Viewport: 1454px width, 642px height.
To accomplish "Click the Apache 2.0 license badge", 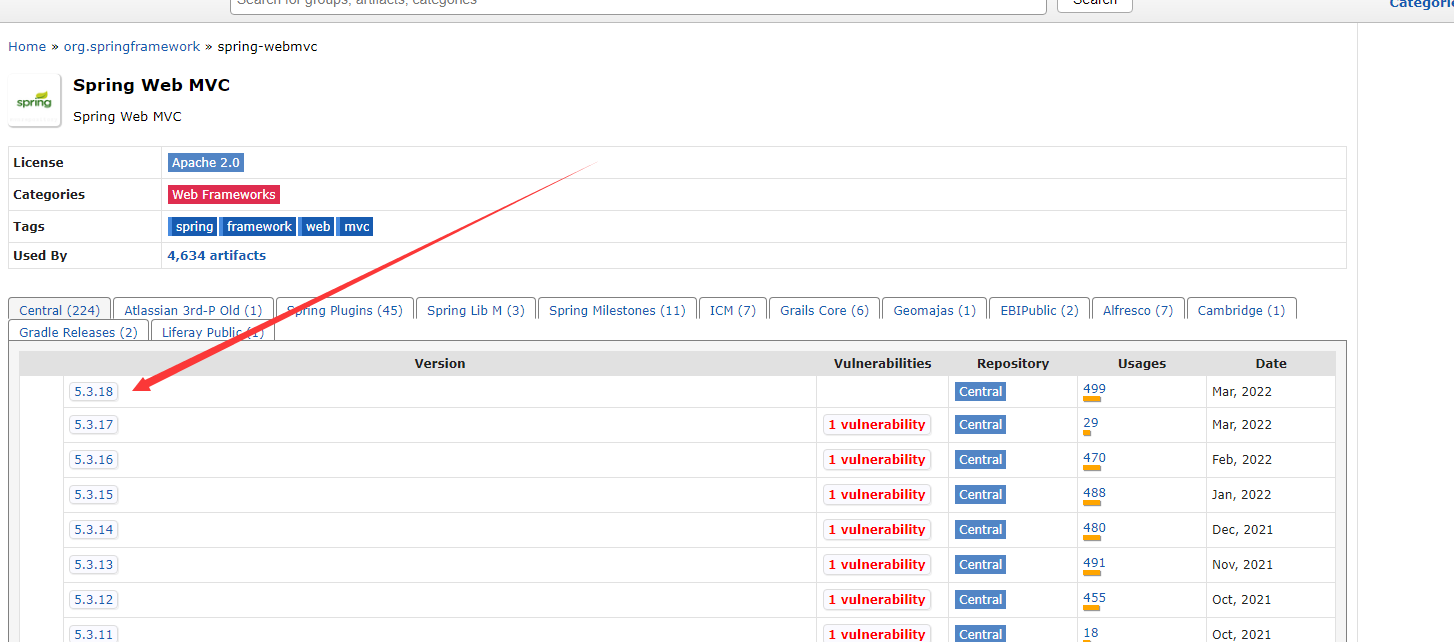I will [206, 163].
